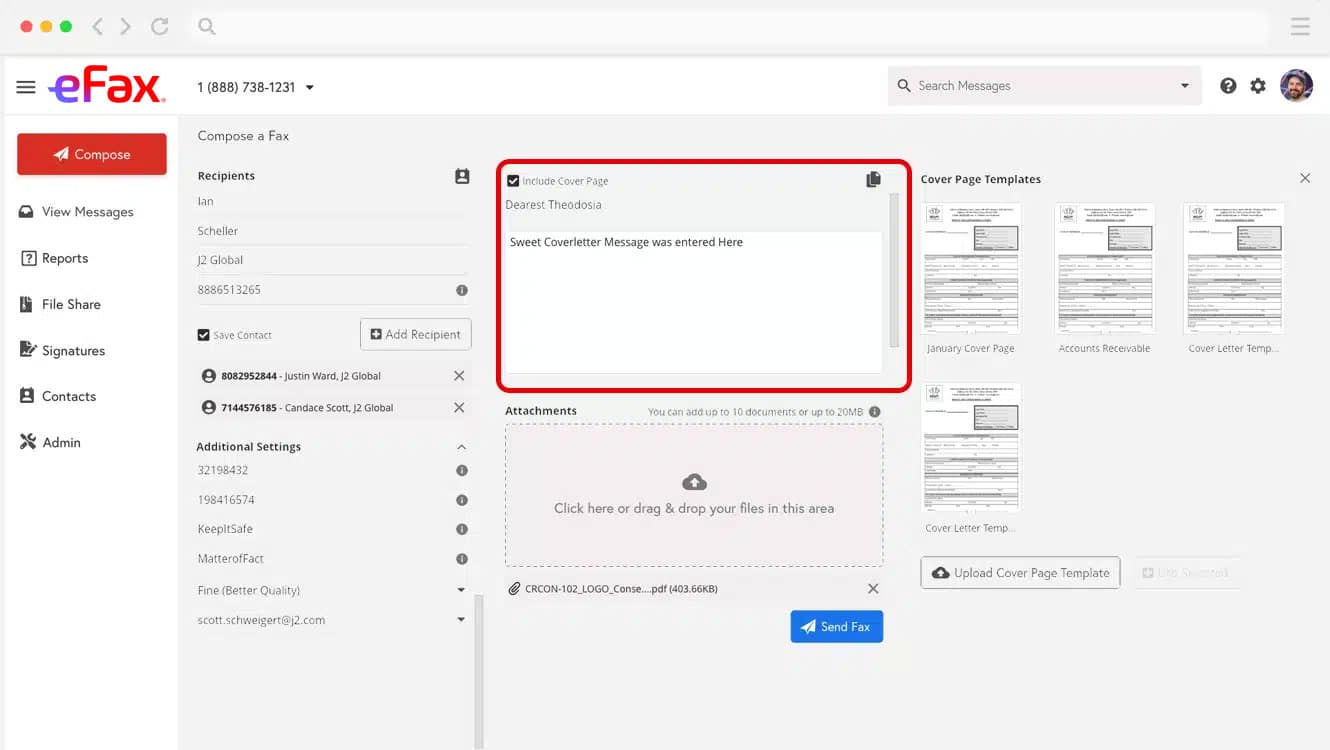1330x750 pixels.
Task: Open the Fine (Better Quality) dropdown
Action: click(x=461, y=590)
